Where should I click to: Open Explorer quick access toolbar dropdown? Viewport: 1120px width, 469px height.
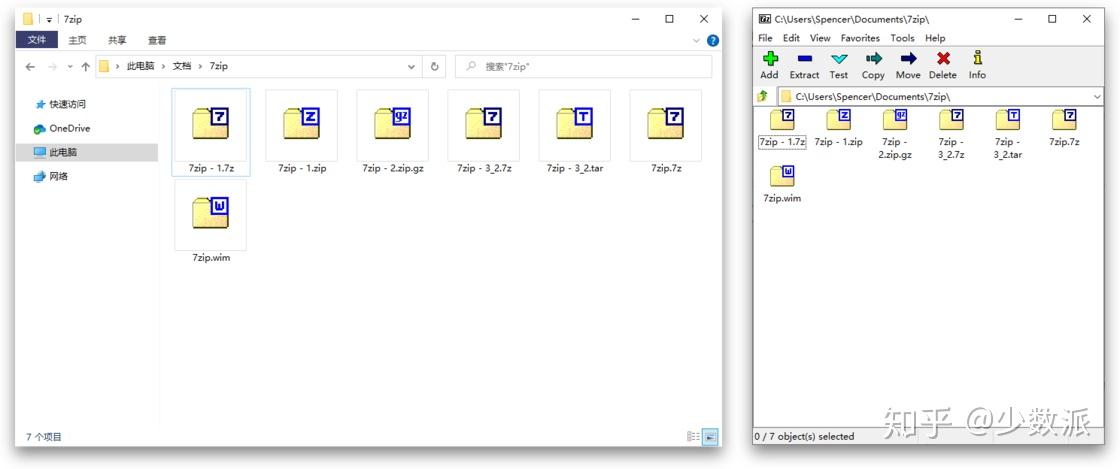49,20
